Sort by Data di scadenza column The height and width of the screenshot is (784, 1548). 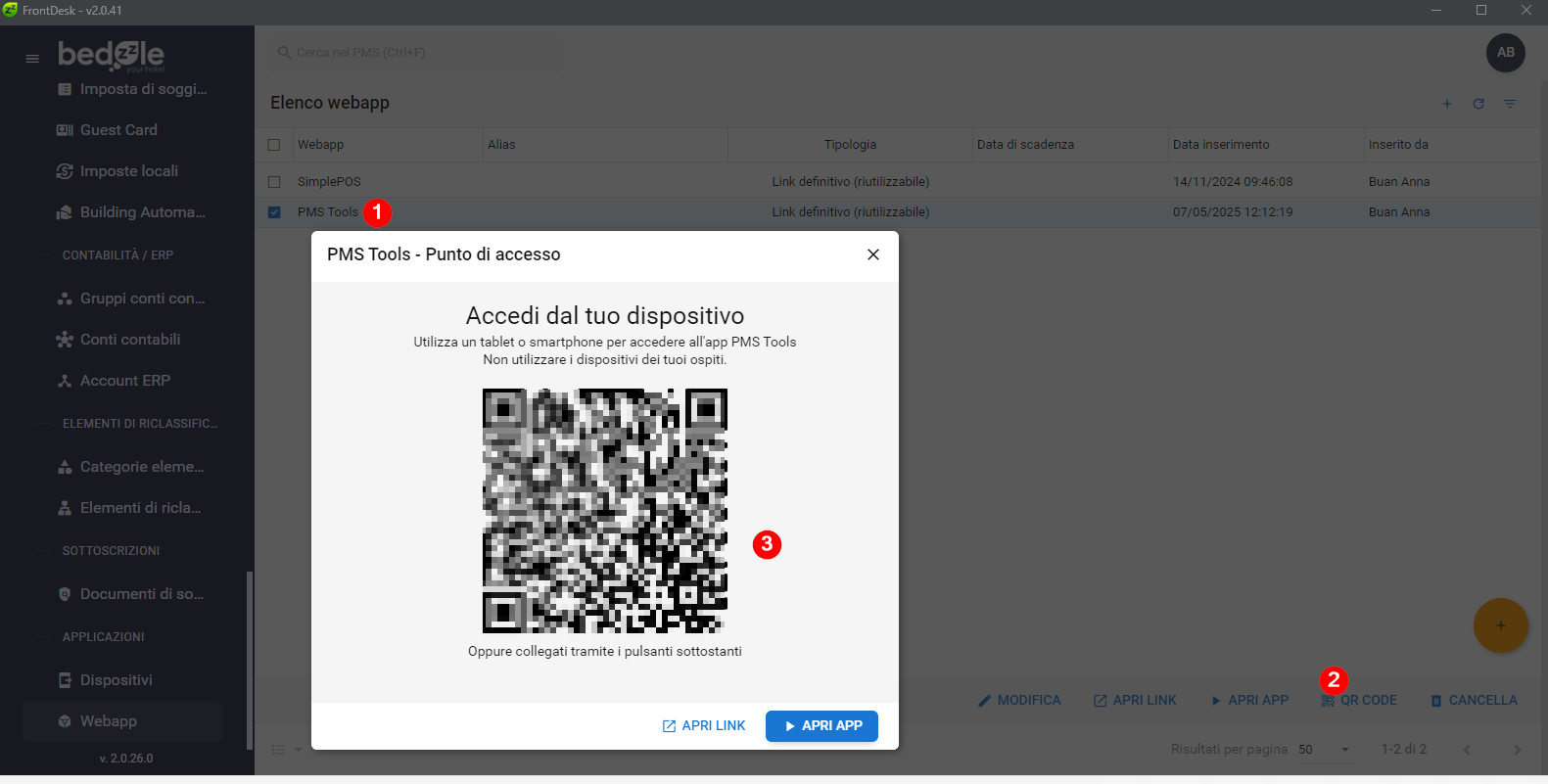[1025, 145]
